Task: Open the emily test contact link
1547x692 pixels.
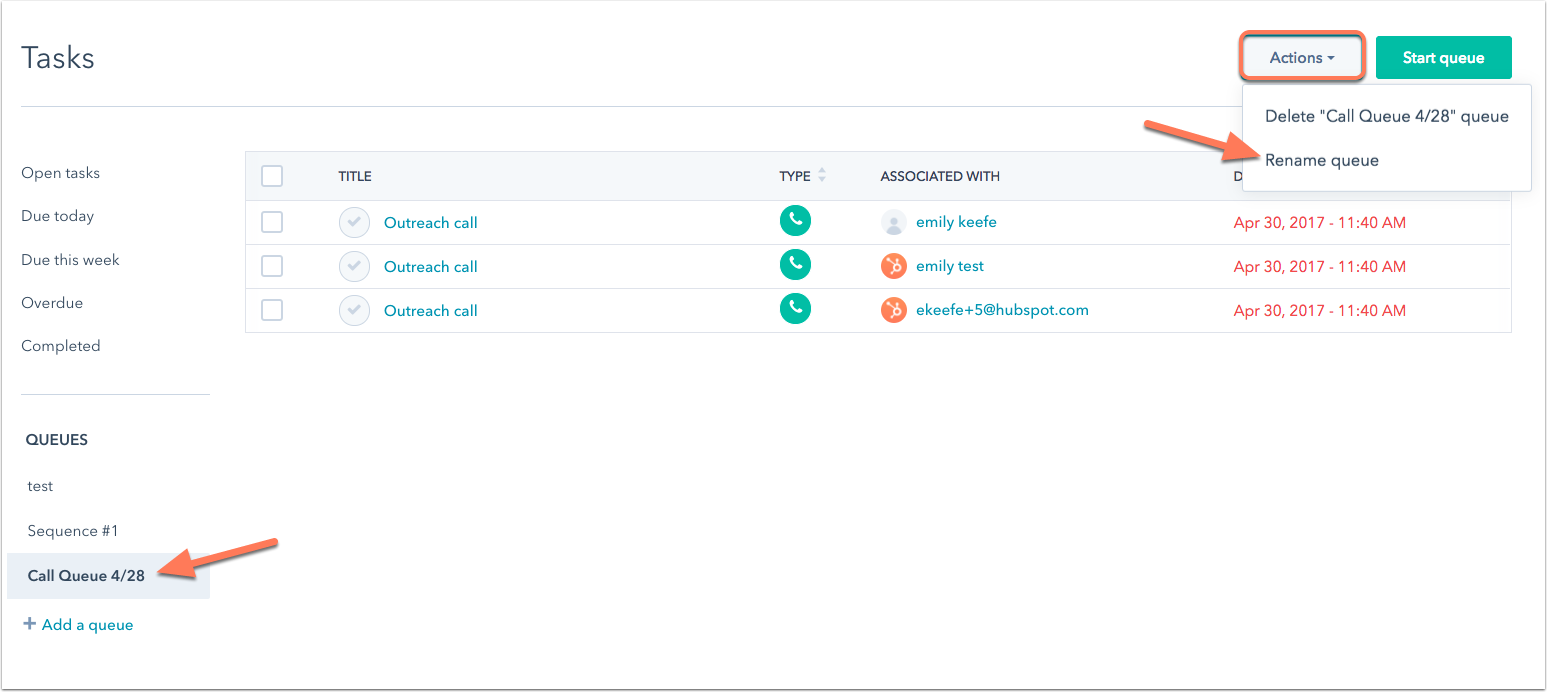Action: click(x=950, y=266)
